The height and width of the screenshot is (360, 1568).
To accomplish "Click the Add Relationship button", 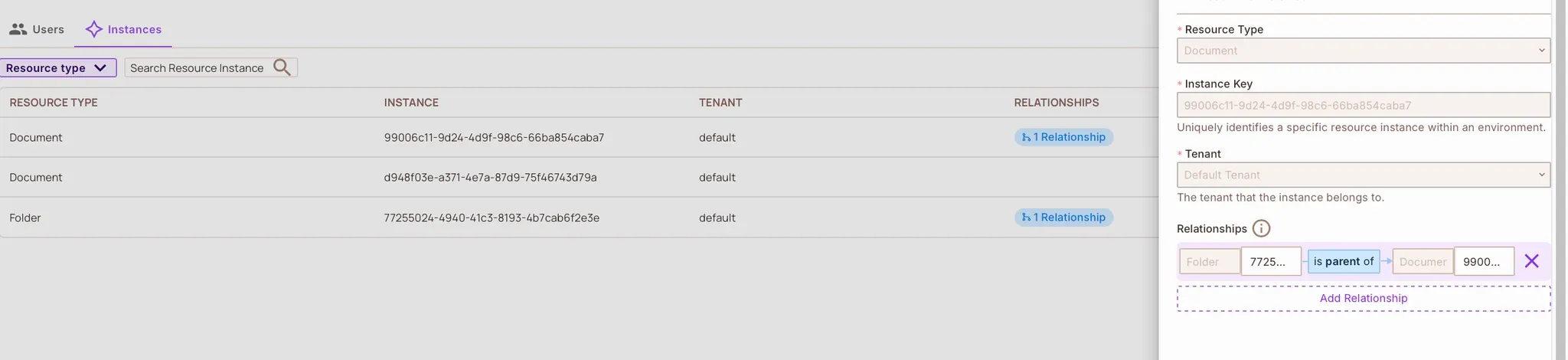I will pos(1363,298).
